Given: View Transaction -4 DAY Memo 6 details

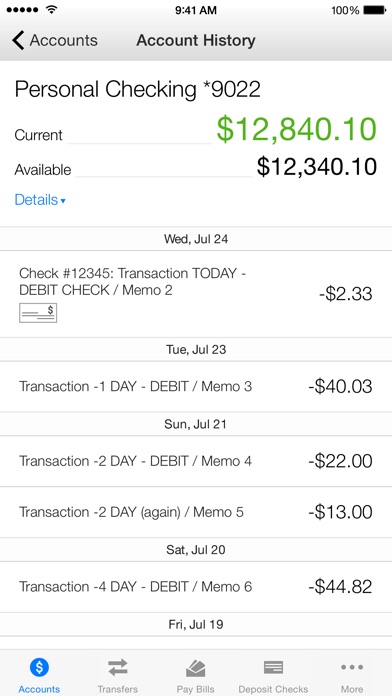Looking at the screenshot, I should click(x=196, y=587).
